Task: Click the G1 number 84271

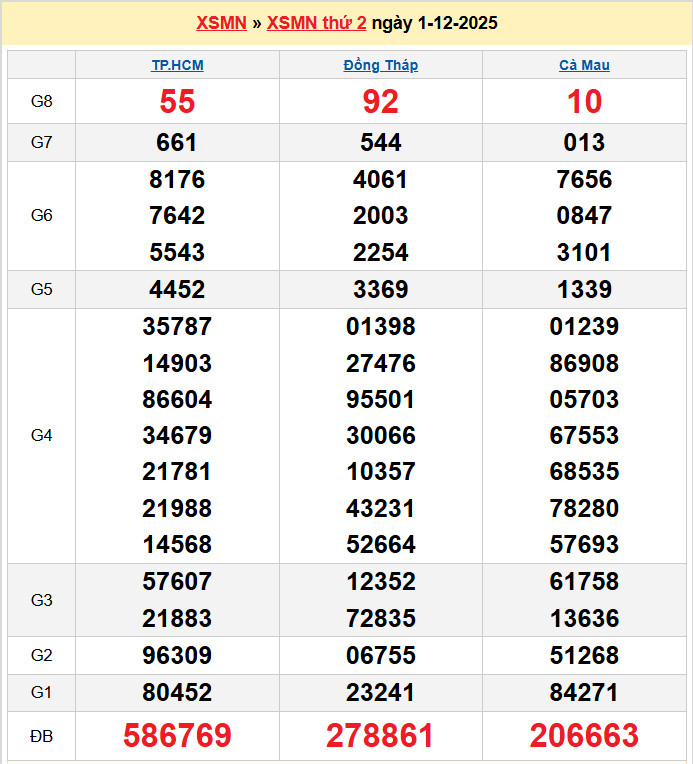Action: 584,692
